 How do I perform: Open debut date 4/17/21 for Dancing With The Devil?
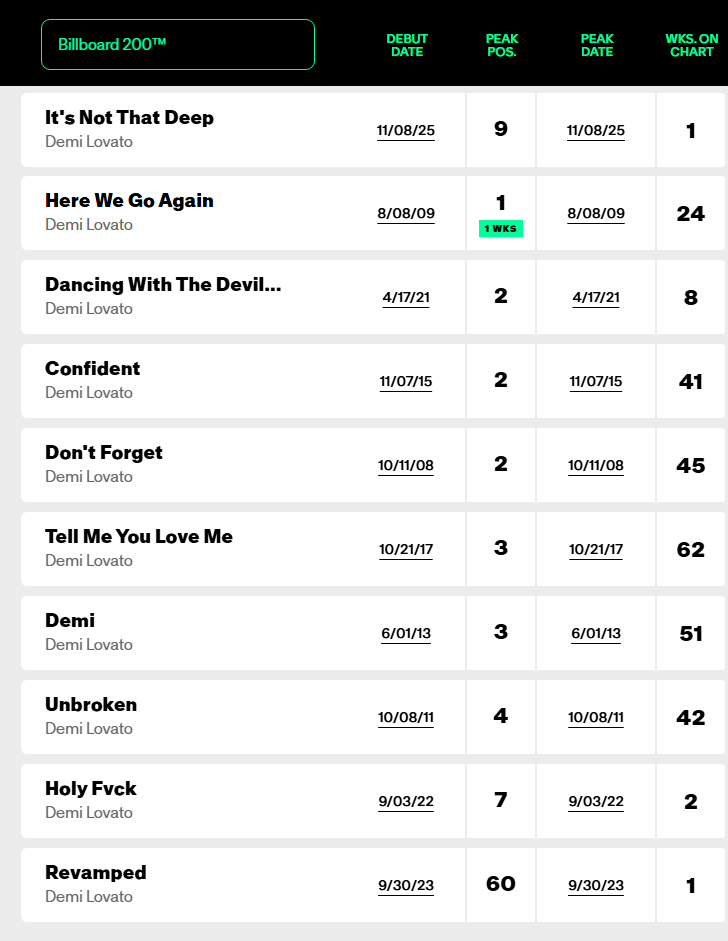406,298
